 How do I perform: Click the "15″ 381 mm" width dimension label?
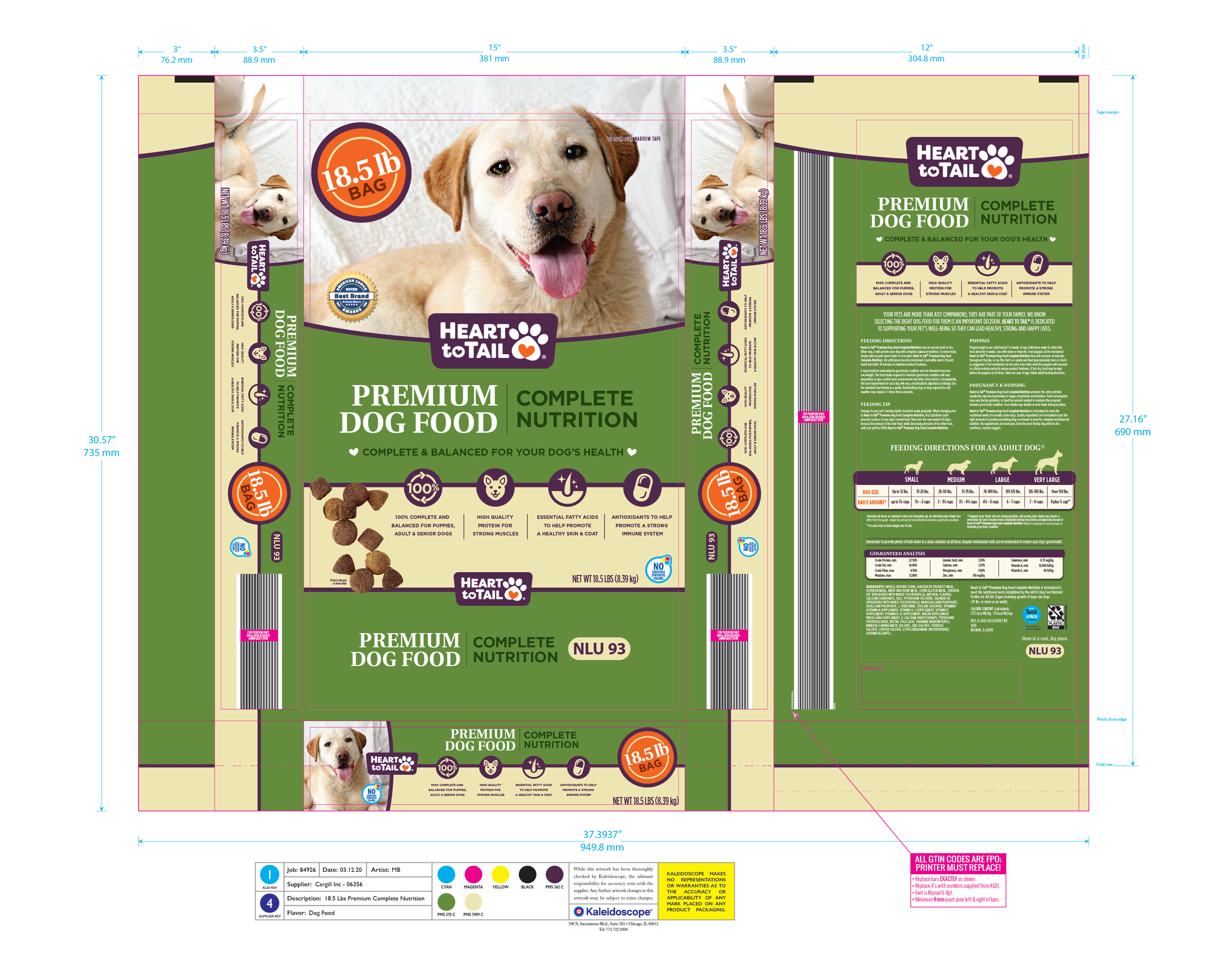point(494,53)
